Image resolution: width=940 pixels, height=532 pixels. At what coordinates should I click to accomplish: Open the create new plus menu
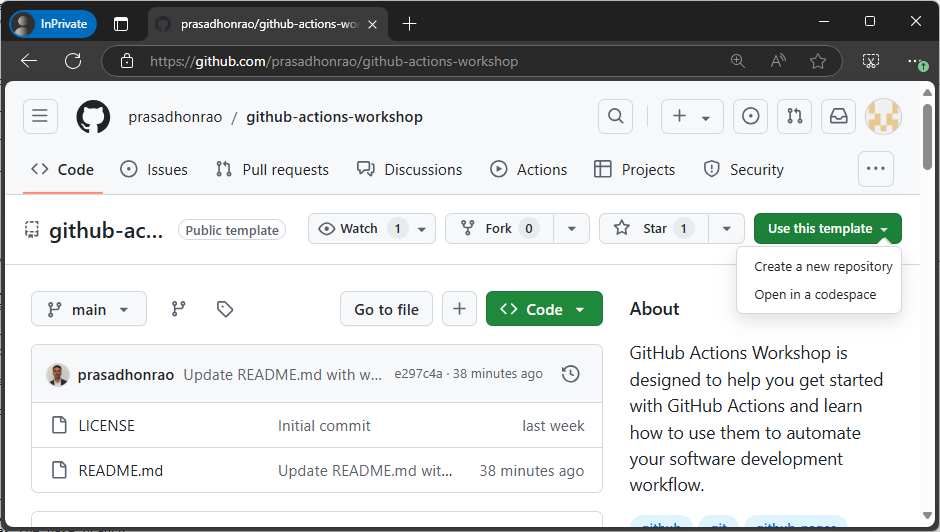(x=692, y=116)
